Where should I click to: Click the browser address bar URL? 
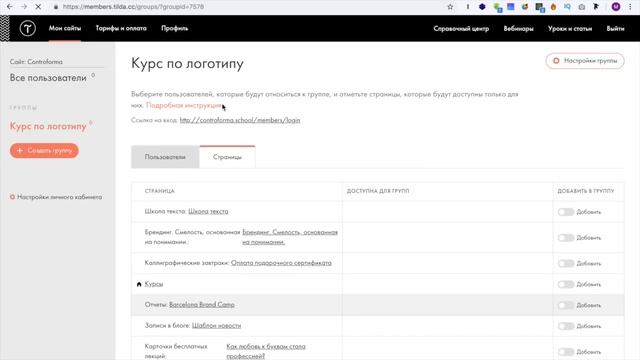133,7
